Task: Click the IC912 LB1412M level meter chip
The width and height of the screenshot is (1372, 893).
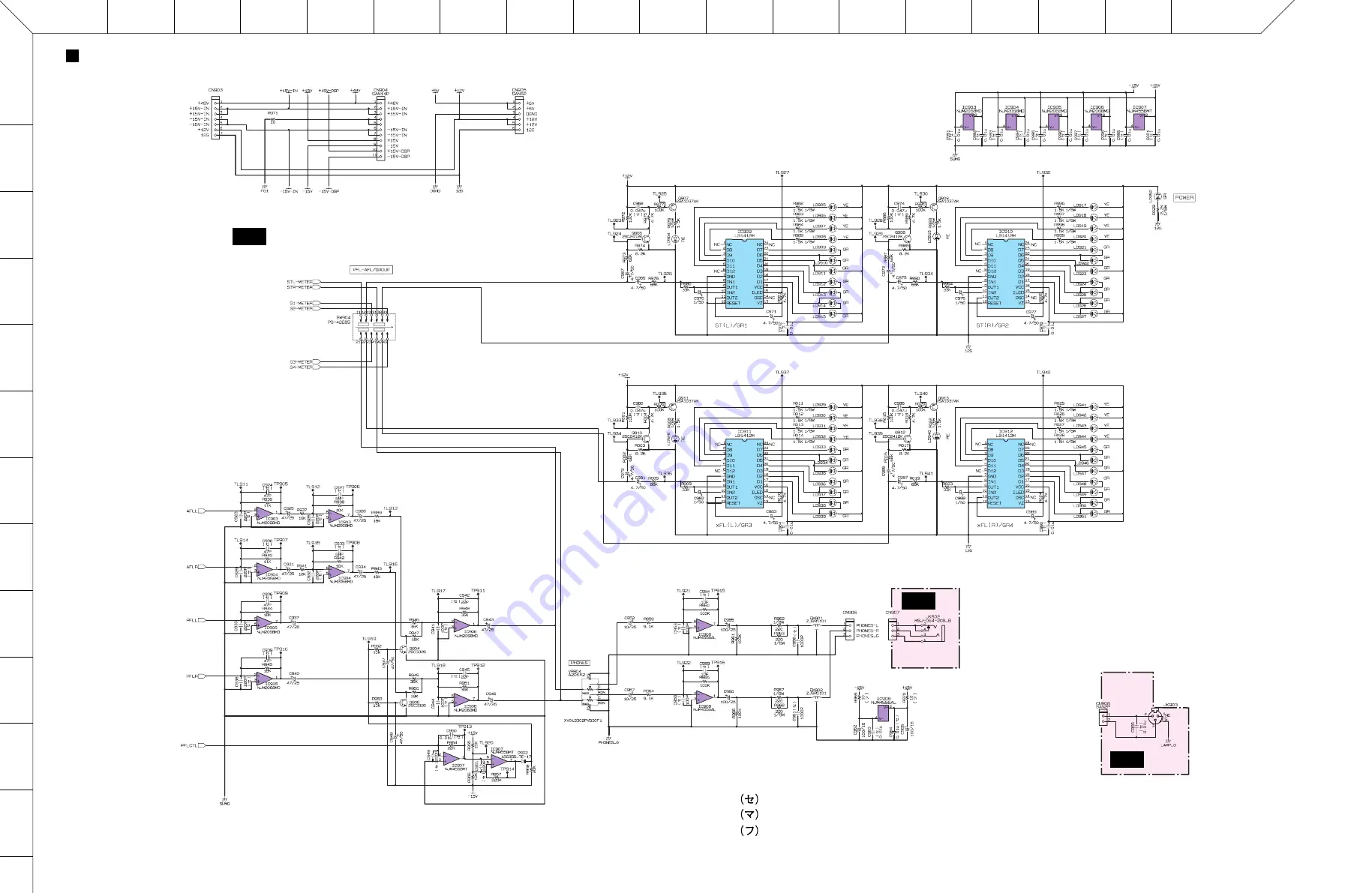Action: 1006,474
